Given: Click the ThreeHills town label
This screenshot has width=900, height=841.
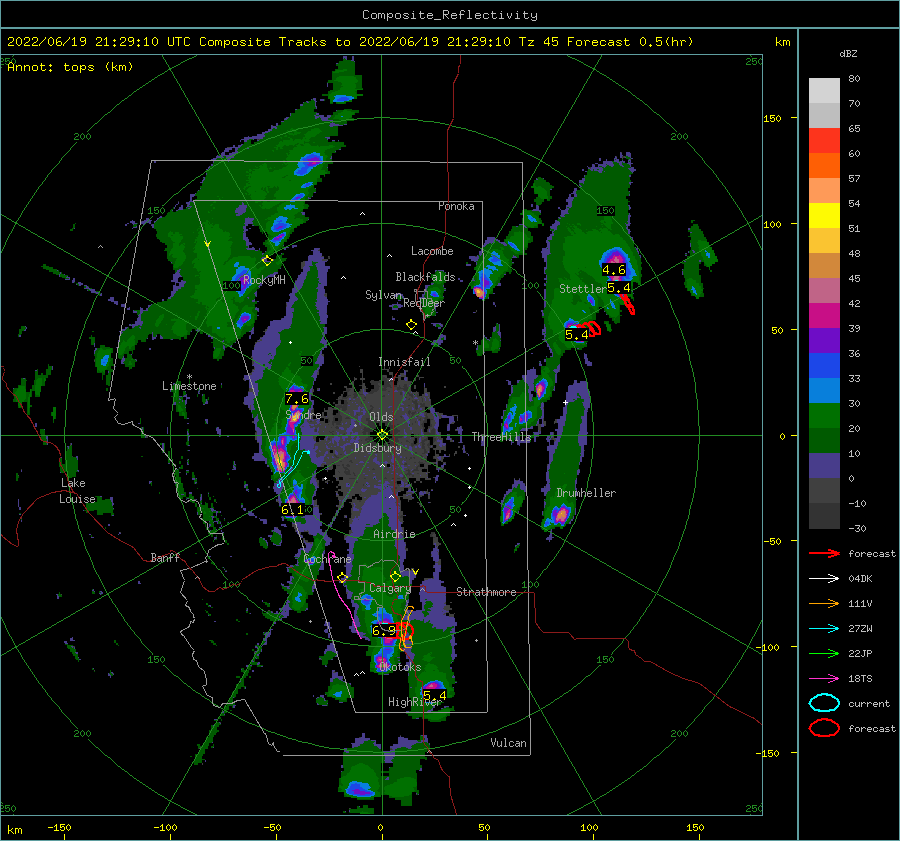Looking at the screenshot, I should (501, 437).
